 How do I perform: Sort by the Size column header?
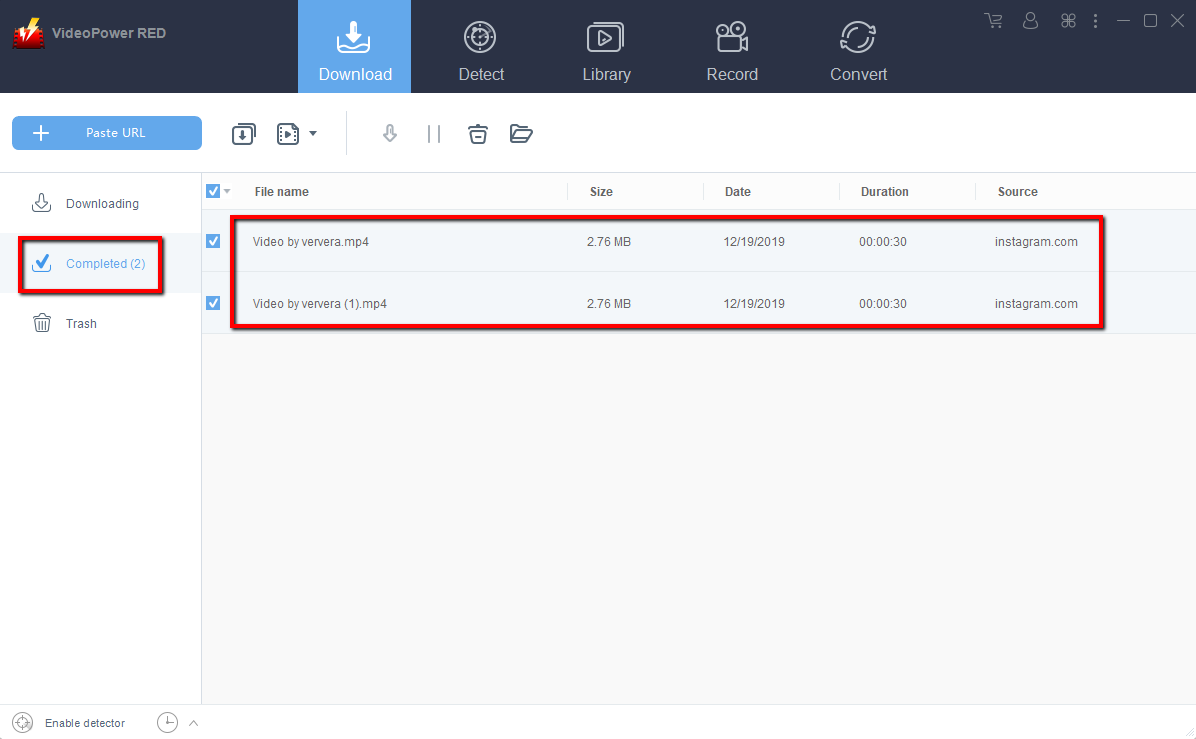point(601,192)
